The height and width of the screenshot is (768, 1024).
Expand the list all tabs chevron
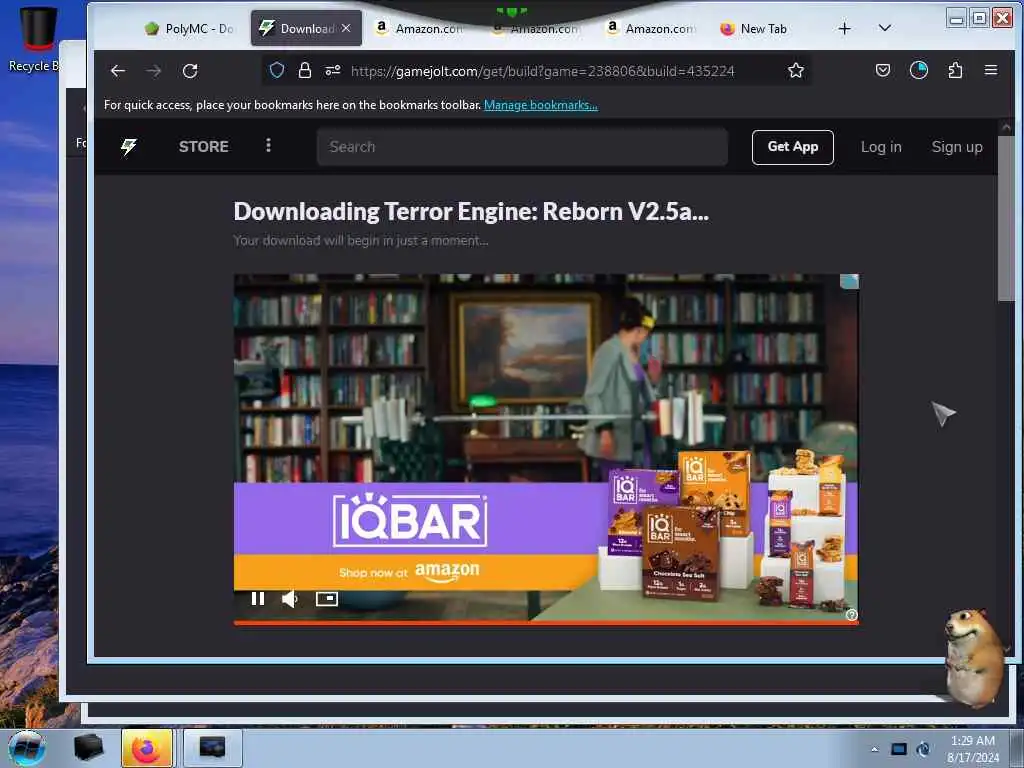(885, 28)
